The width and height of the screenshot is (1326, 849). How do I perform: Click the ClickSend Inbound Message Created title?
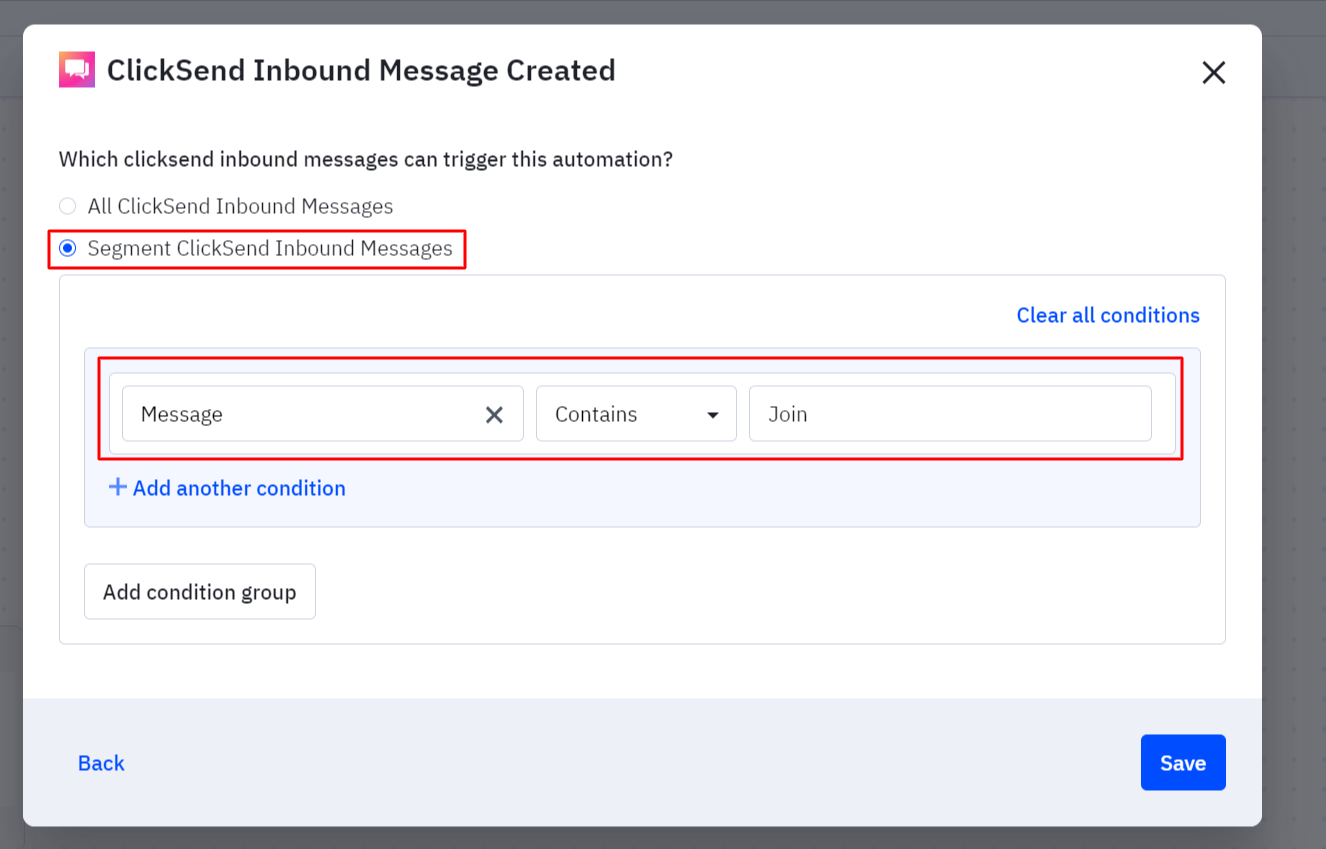coord(361,70)
